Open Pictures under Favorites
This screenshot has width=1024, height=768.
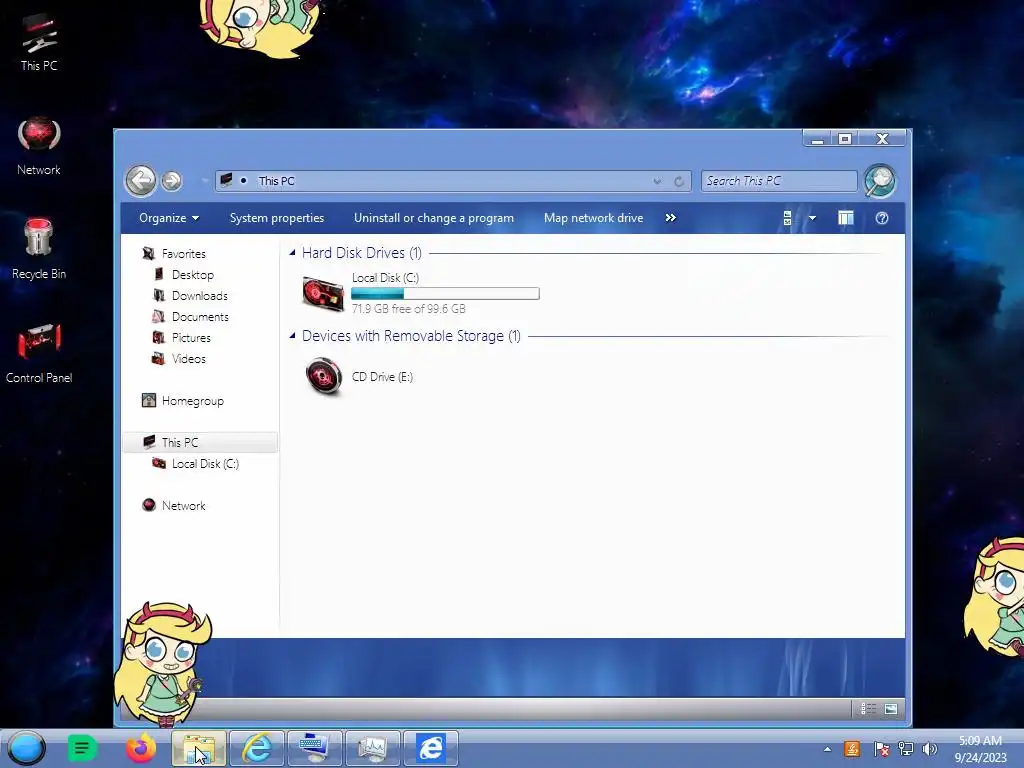tap(191, 338)
